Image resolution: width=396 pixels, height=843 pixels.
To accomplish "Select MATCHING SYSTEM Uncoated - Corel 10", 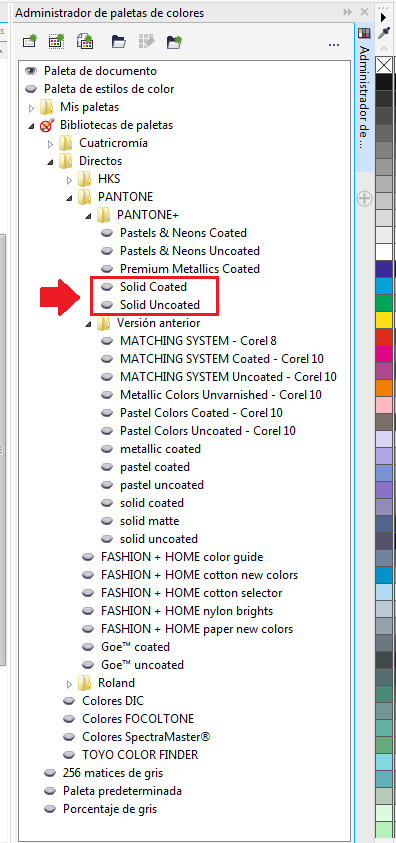I will tap(228, 377).
